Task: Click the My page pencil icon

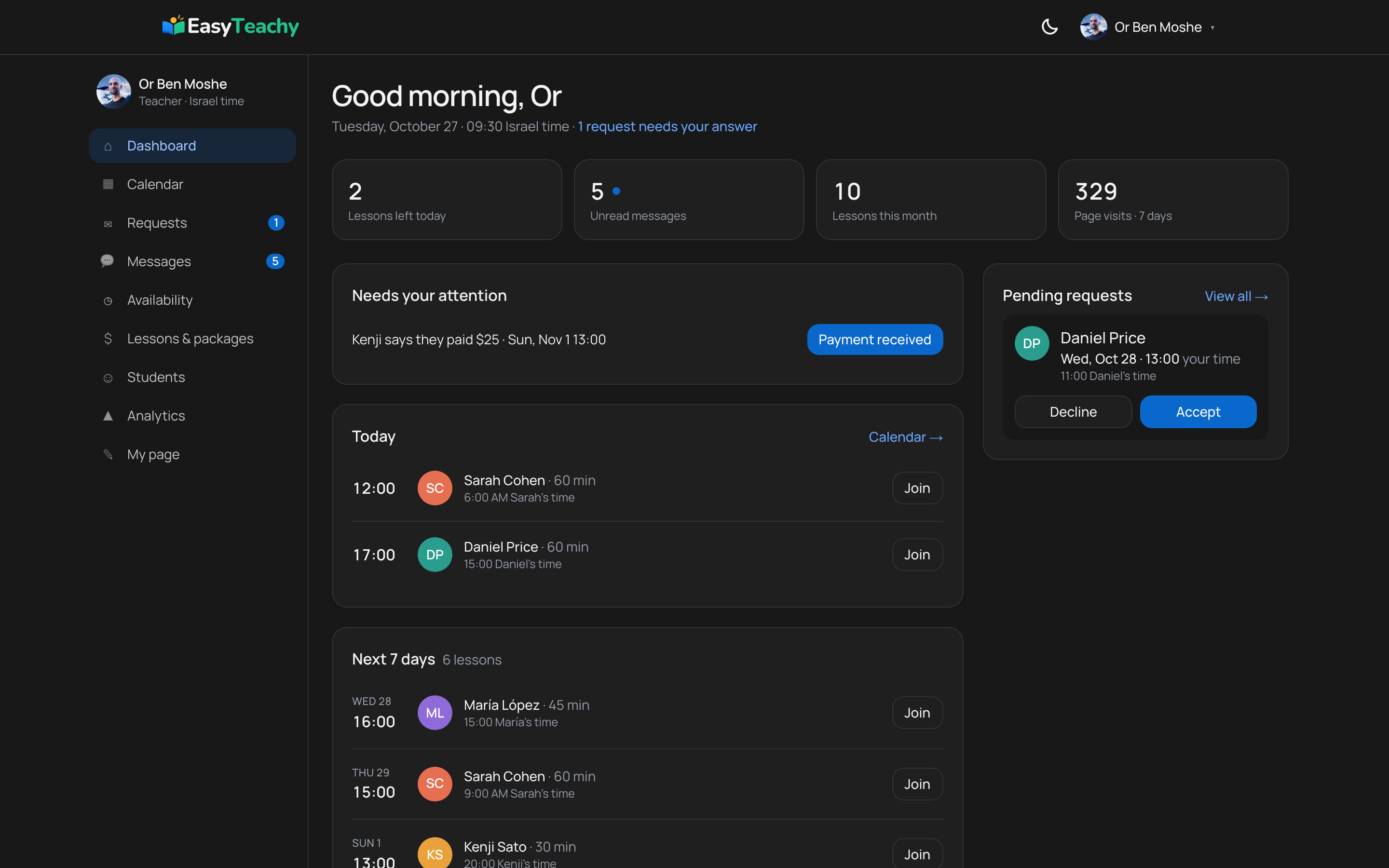Action: pos(108,454)
